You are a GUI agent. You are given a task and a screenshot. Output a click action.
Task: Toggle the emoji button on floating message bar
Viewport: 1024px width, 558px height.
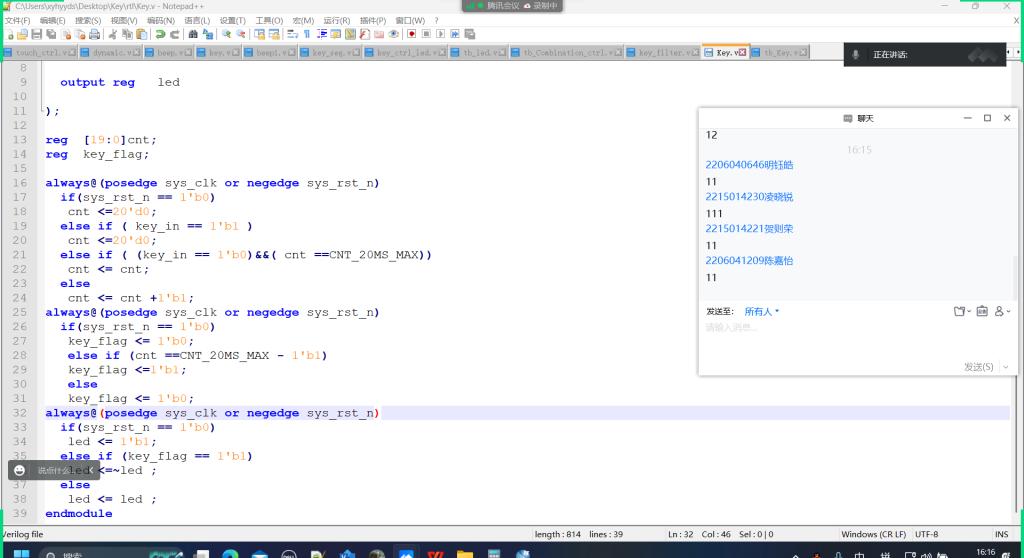click(19, 470)
